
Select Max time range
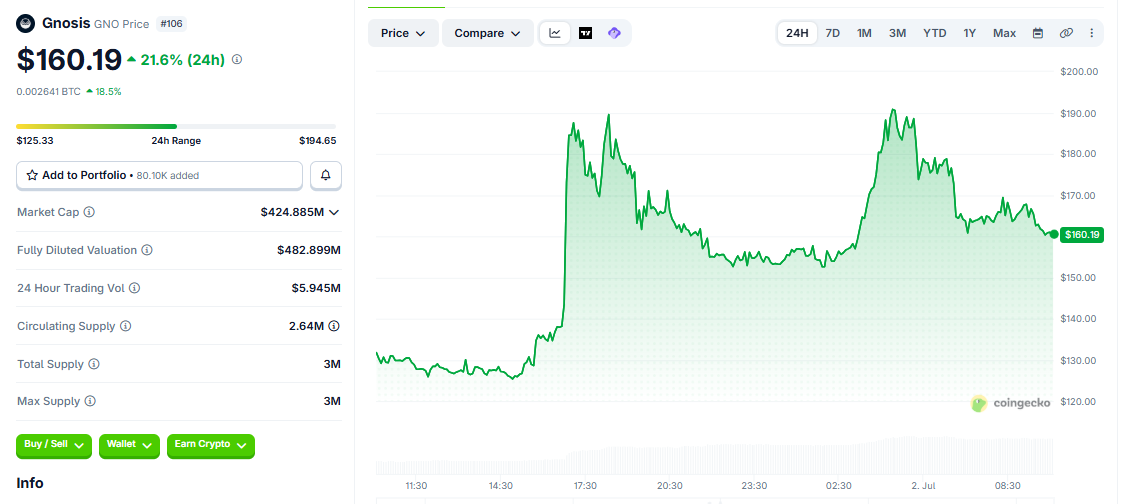click(x=1005, y=33)
